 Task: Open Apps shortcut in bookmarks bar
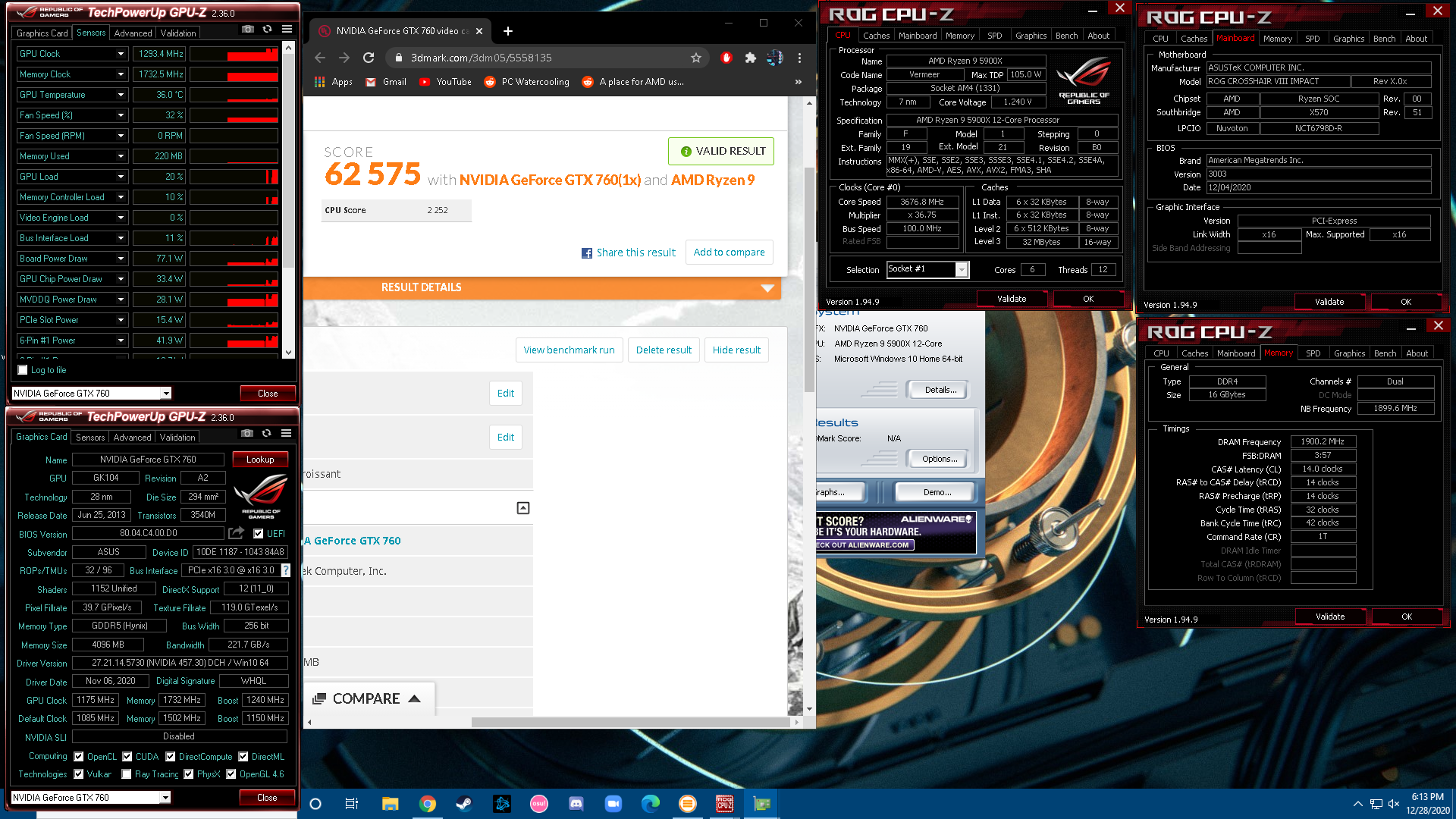pos(334,82)
